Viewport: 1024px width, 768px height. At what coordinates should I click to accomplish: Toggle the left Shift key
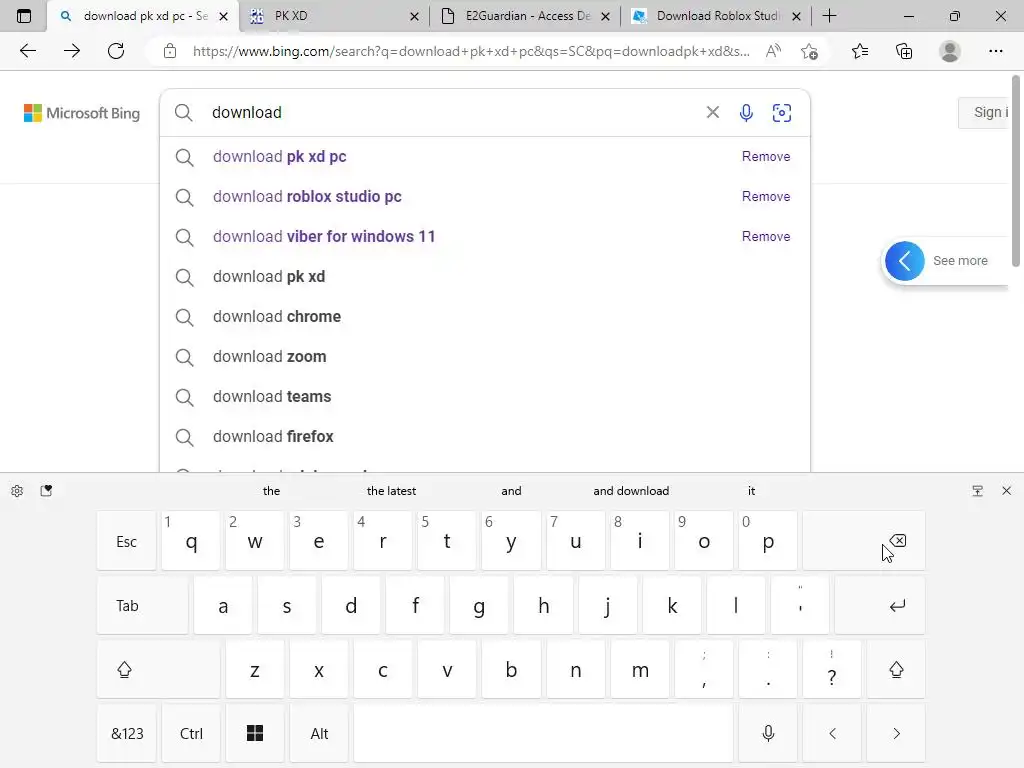click(159, 669)
